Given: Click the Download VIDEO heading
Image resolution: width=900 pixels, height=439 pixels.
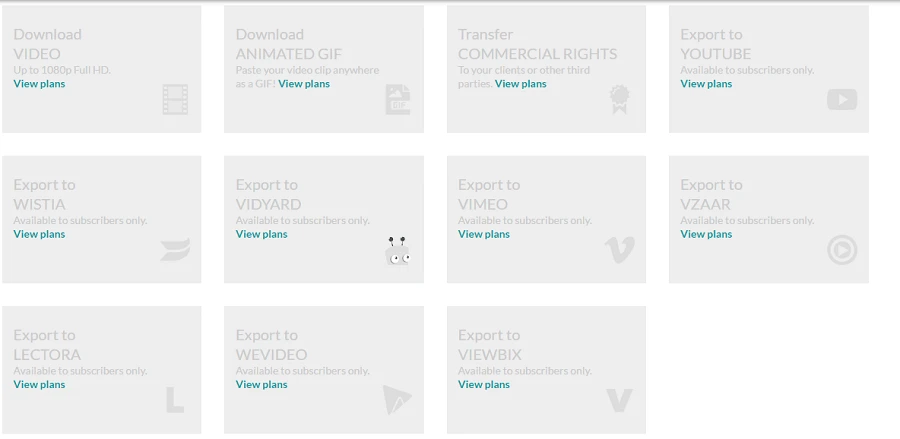Looking at the screenshot, I should (x=48, y=44).
